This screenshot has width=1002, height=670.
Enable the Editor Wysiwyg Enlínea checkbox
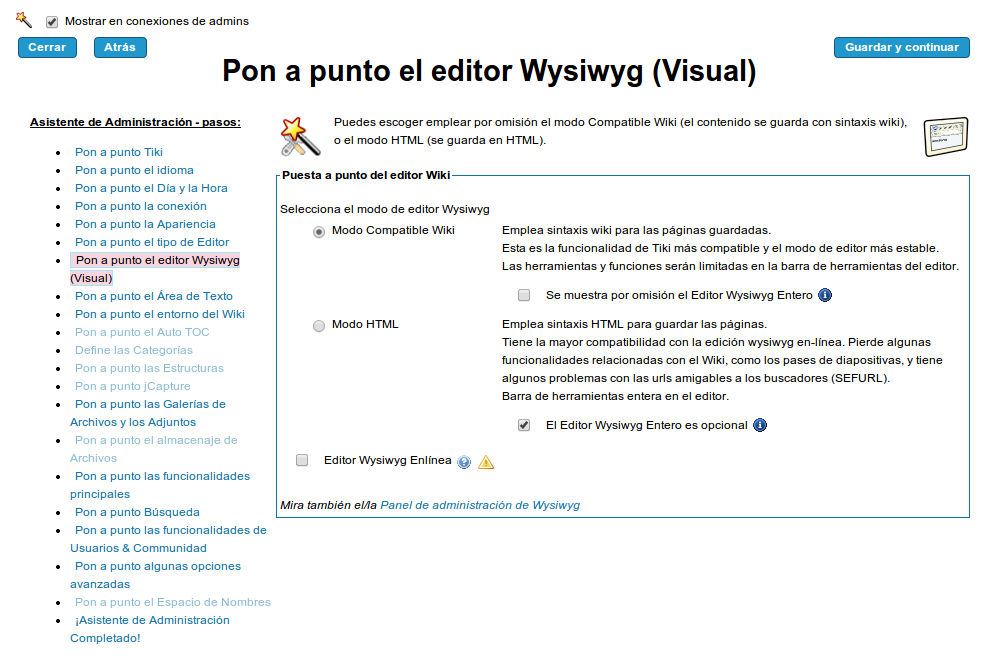click(302, 460)
